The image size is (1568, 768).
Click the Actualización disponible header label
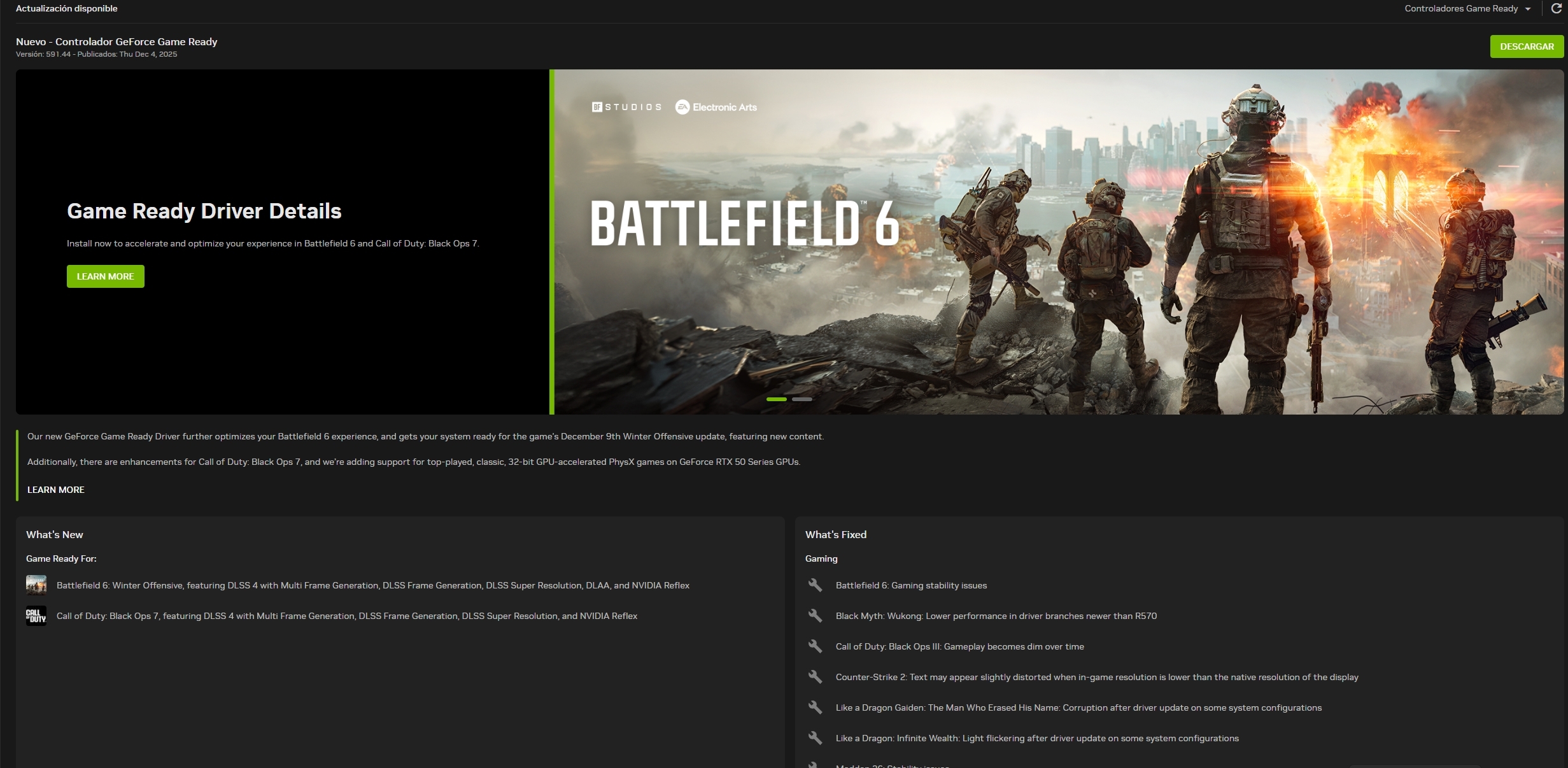click(67, 8)
